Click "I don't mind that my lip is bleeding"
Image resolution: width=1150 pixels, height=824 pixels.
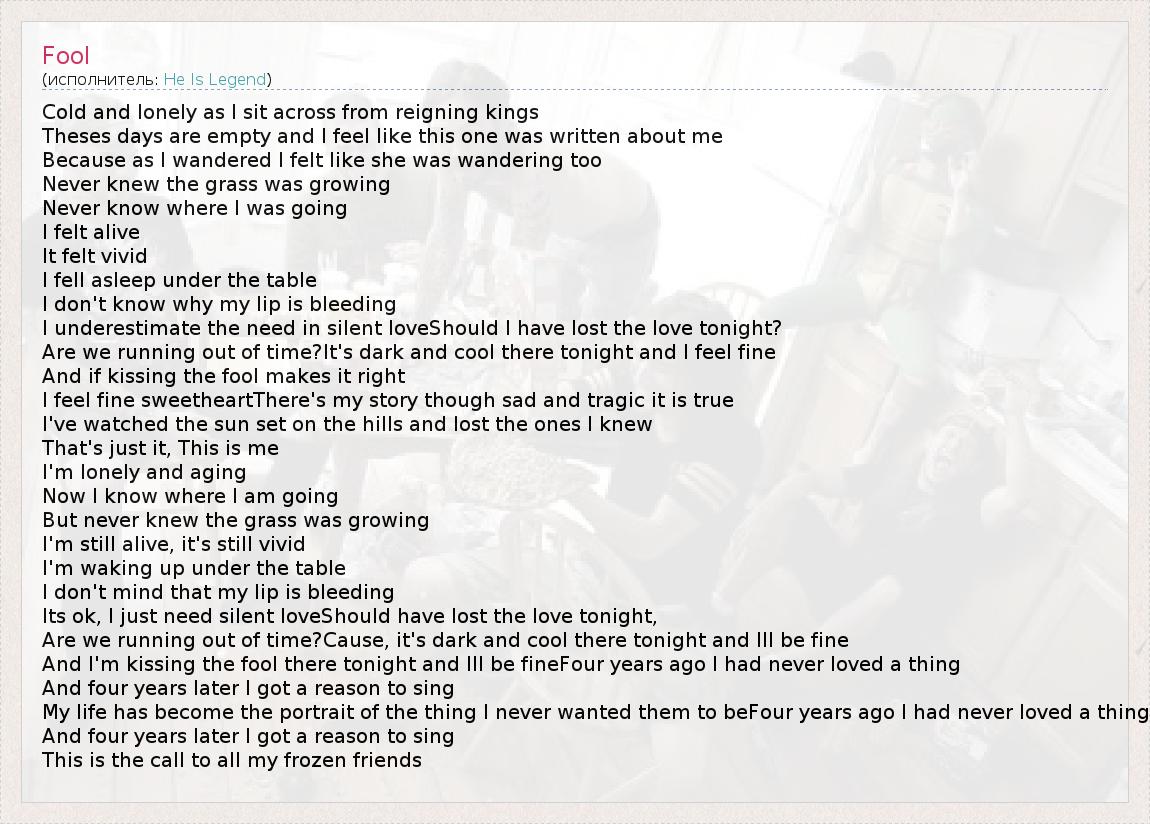point(218,592)
